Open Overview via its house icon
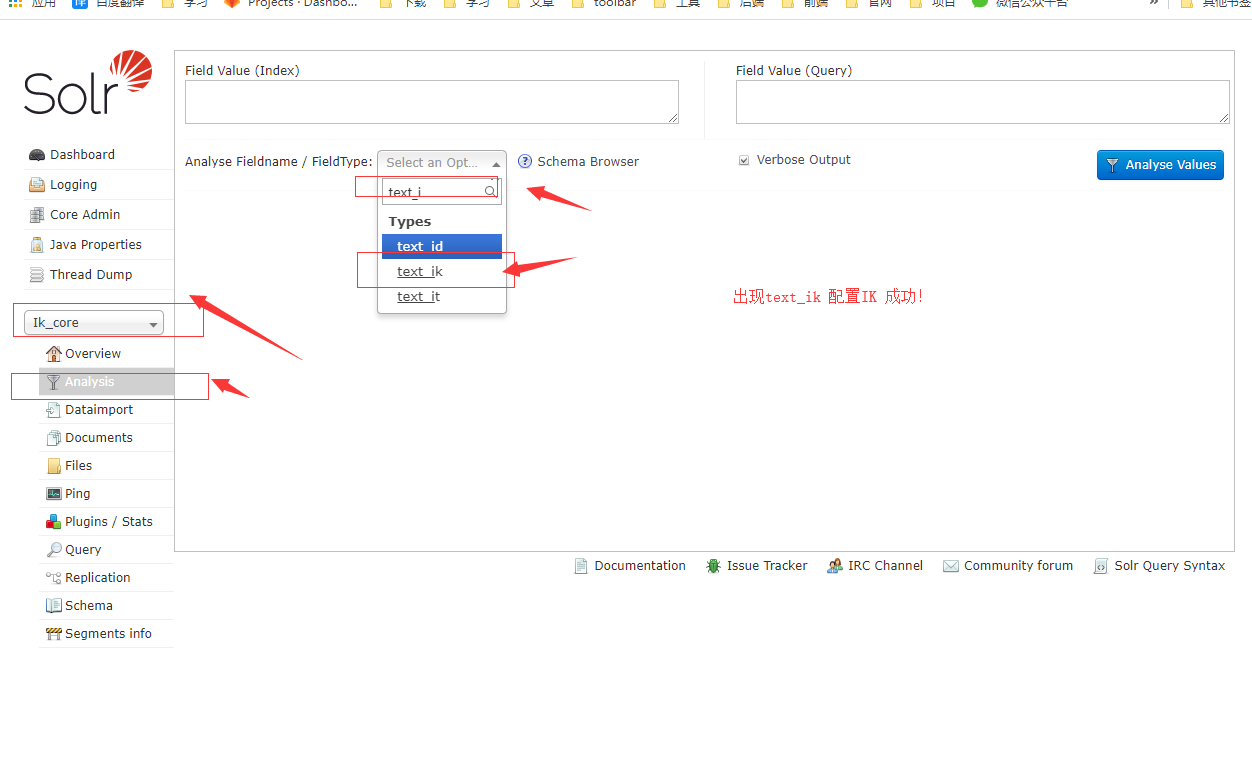 point(54,354)
